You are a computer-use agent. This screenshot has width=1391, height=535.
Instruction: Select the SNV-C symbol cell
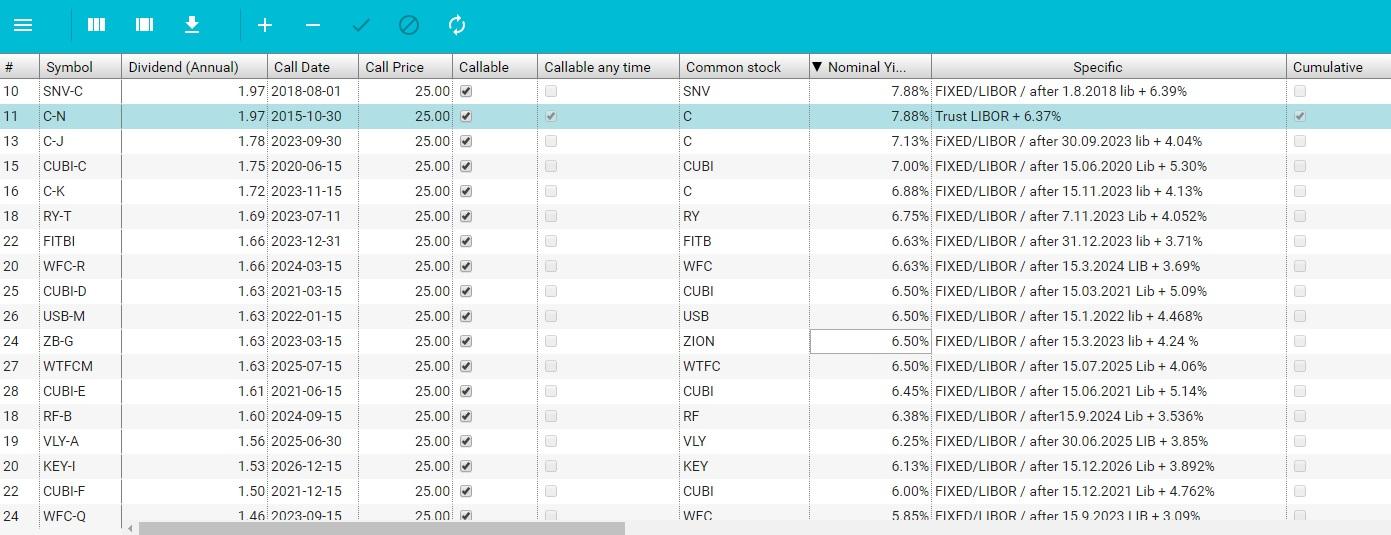coord(81,91)
